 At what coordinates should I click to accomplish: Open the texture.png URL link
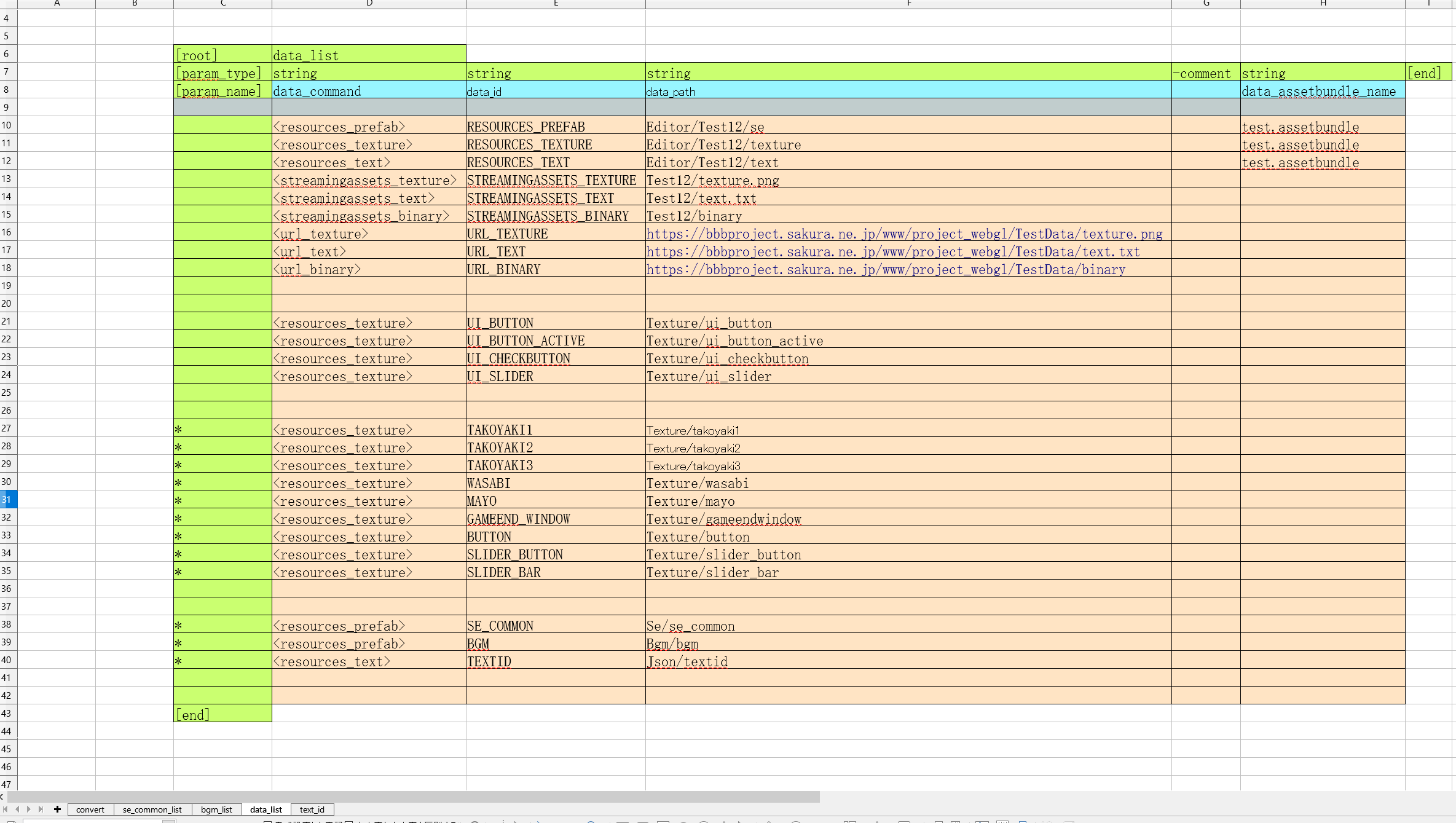coord(903,234)
